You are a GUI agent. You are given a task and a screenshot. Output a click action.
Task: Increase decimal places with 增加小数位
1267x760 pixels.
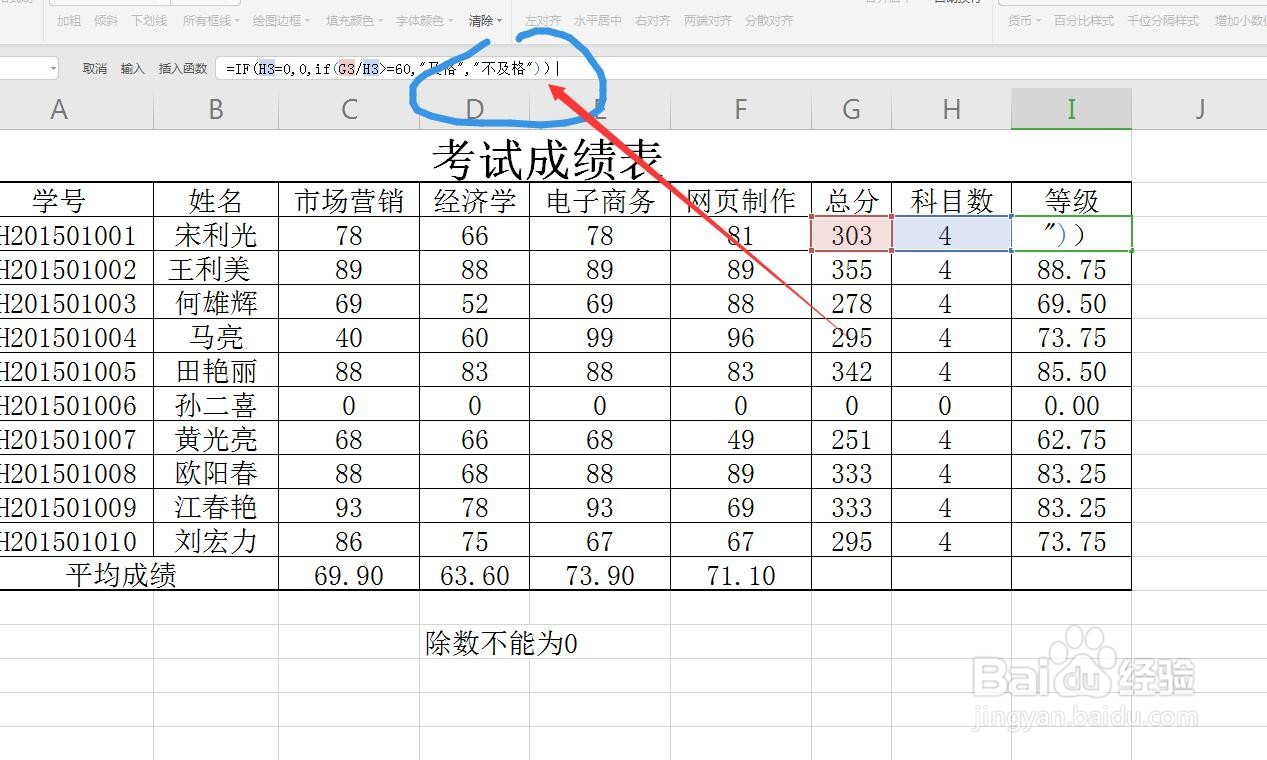pos(1240,20)
